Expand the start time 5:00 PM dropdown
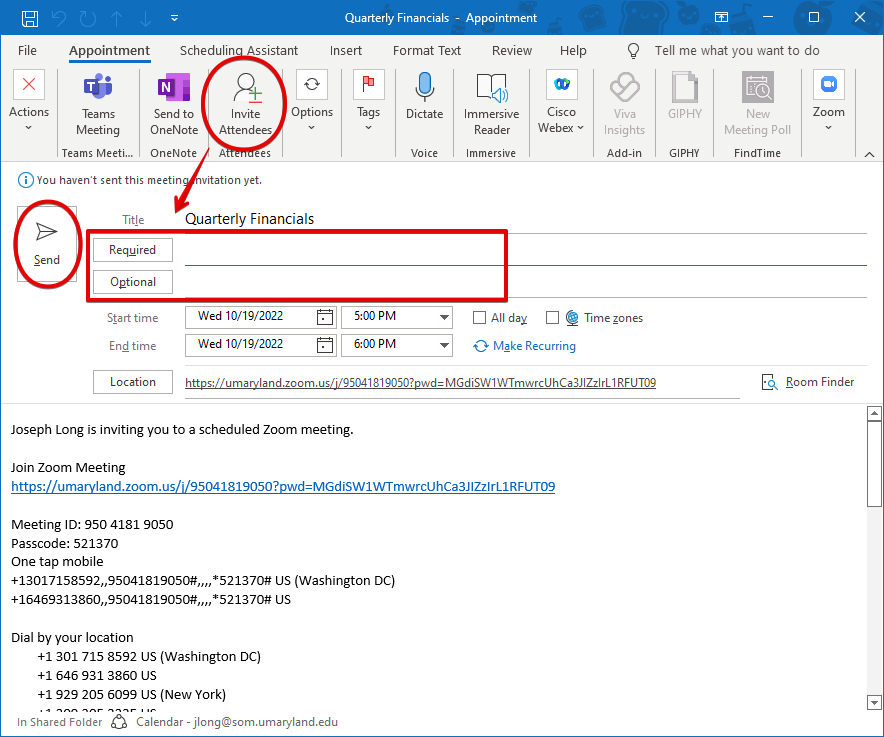Viewport: 884px width, 737px height. coord(444,317)
